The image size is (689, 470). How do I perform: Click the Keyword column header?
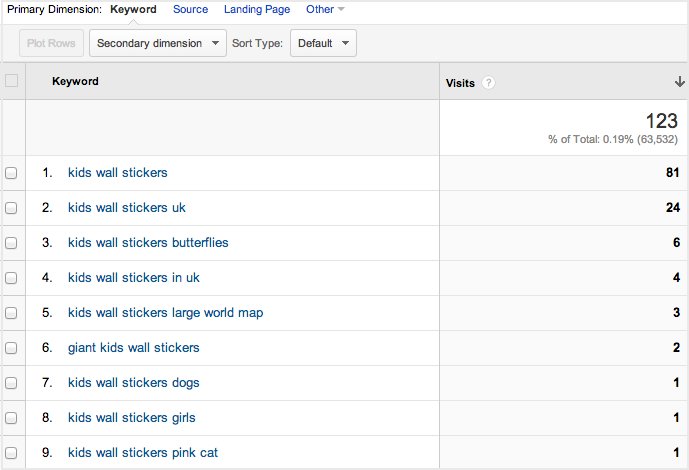tap(75, 81)
